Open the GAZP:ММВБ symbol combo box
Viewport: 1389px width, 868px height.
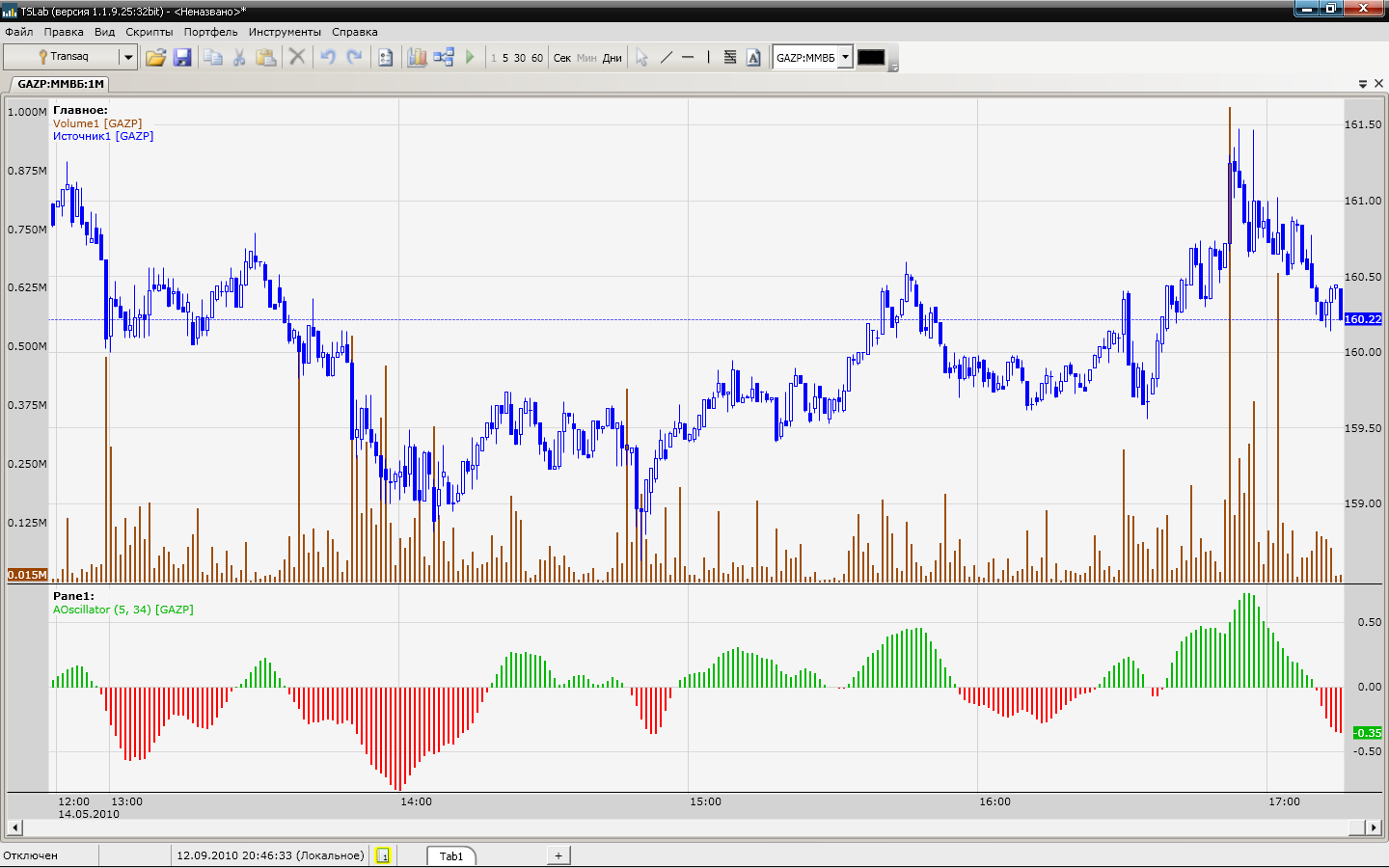845,58
